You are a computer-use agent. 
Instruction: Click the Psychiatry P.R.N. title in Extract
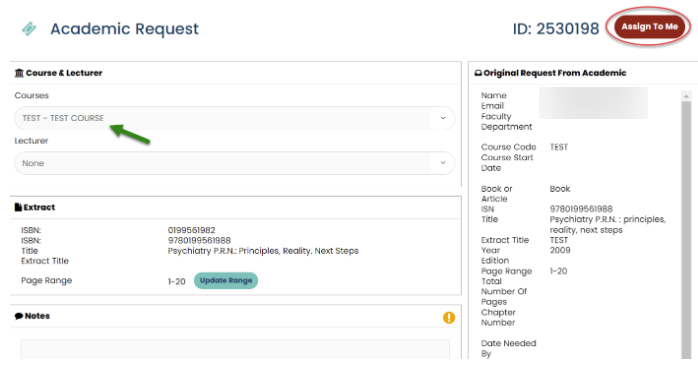263,251
